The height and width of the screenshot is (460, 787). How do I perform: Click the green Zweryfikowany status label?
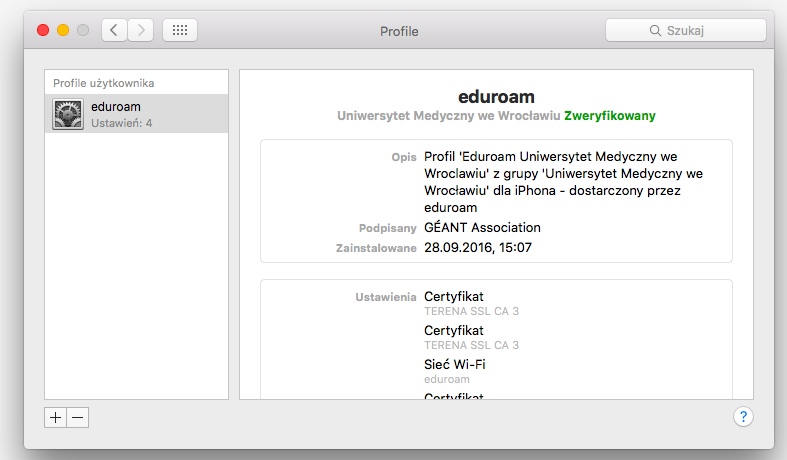click(609, 116)
